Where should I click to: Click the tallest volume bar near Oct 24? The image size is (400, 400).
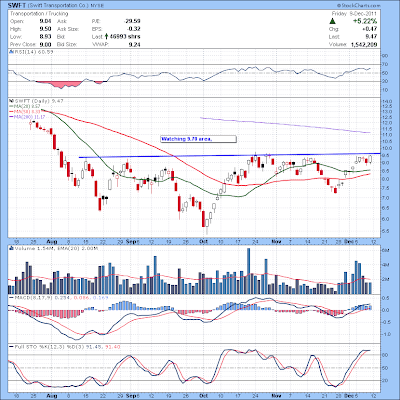[248, 271]
